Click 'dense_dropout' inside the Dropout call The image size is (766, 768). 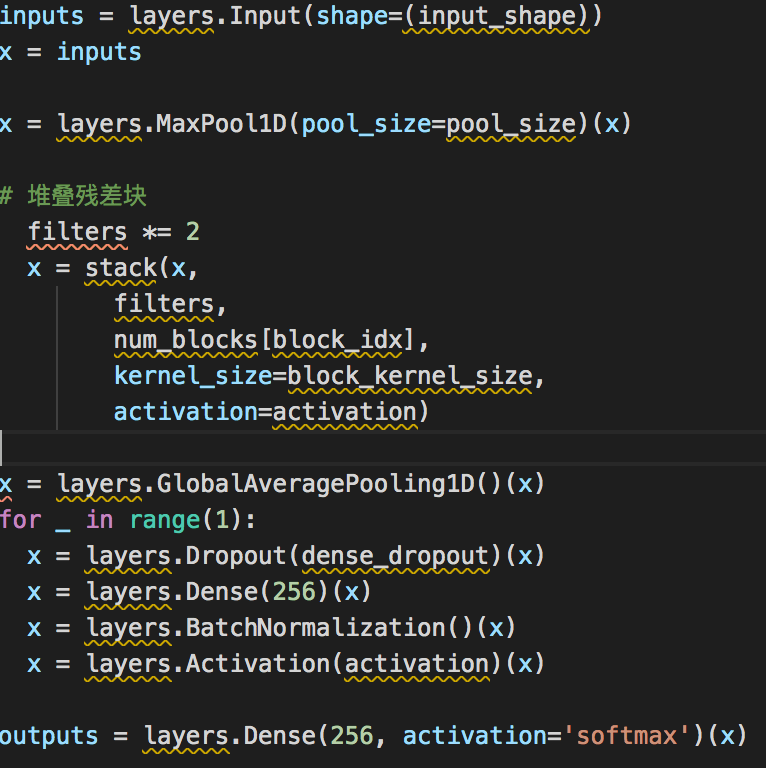click(395, 556)
